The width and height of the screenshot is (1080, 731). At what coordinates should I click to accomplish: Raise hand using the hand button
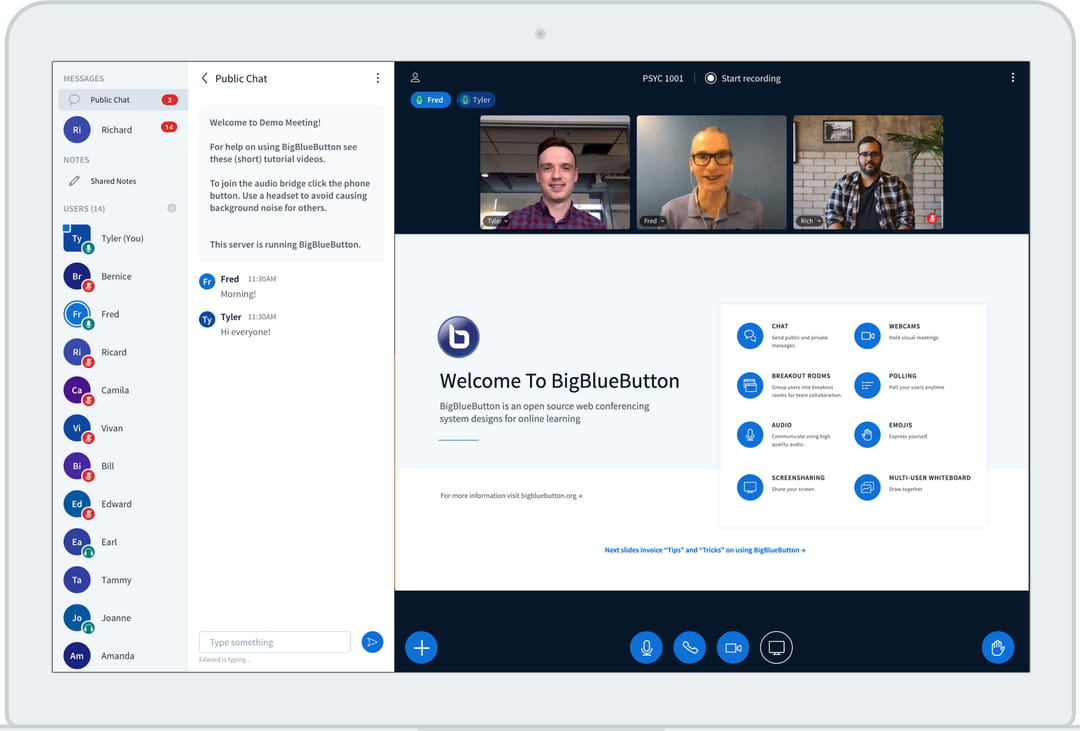pos(997,648)
